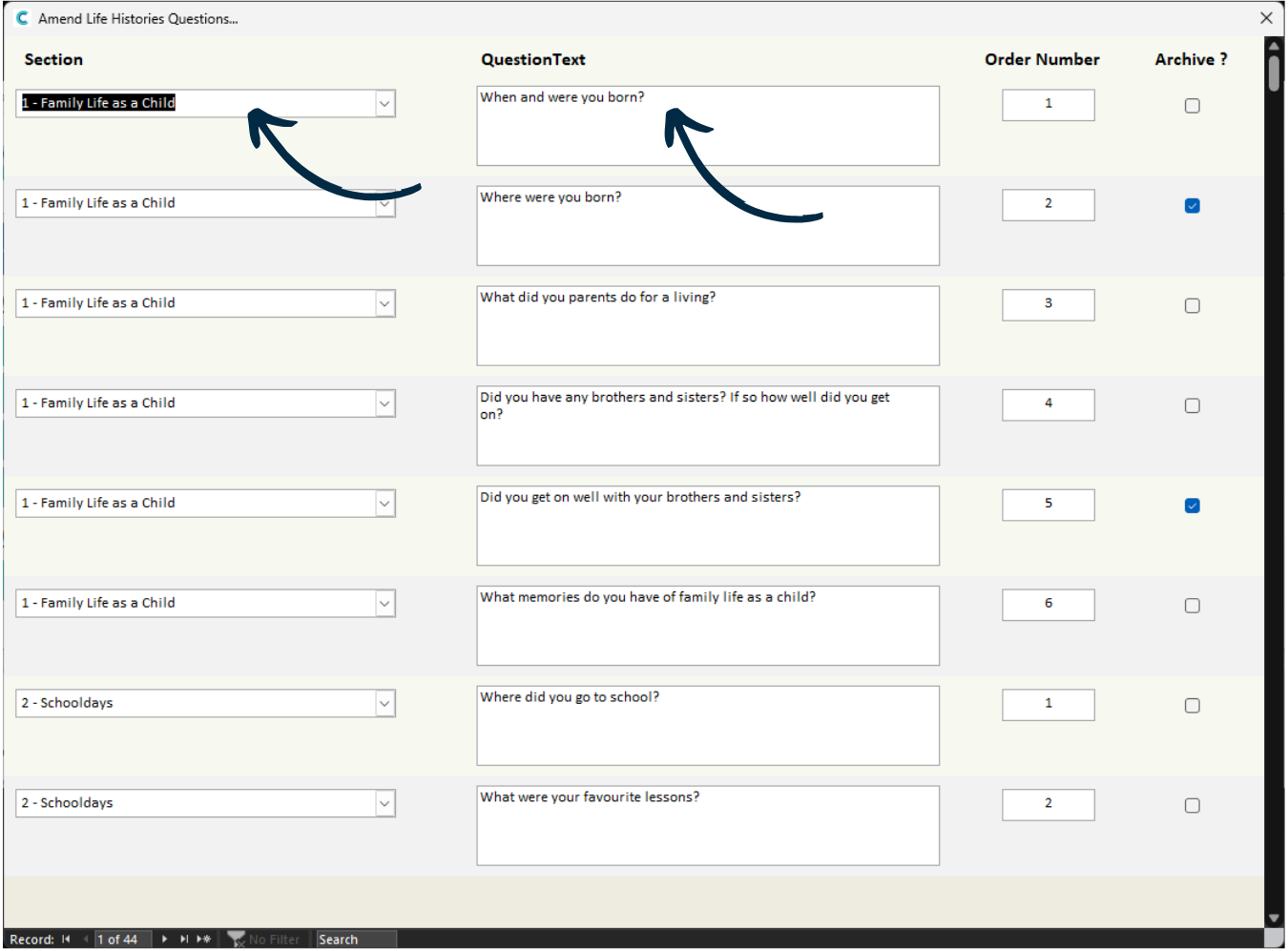Open Section dropdown for family memories row
The height and width of the screenshot is (951, 1288).
tap(384, 604)
